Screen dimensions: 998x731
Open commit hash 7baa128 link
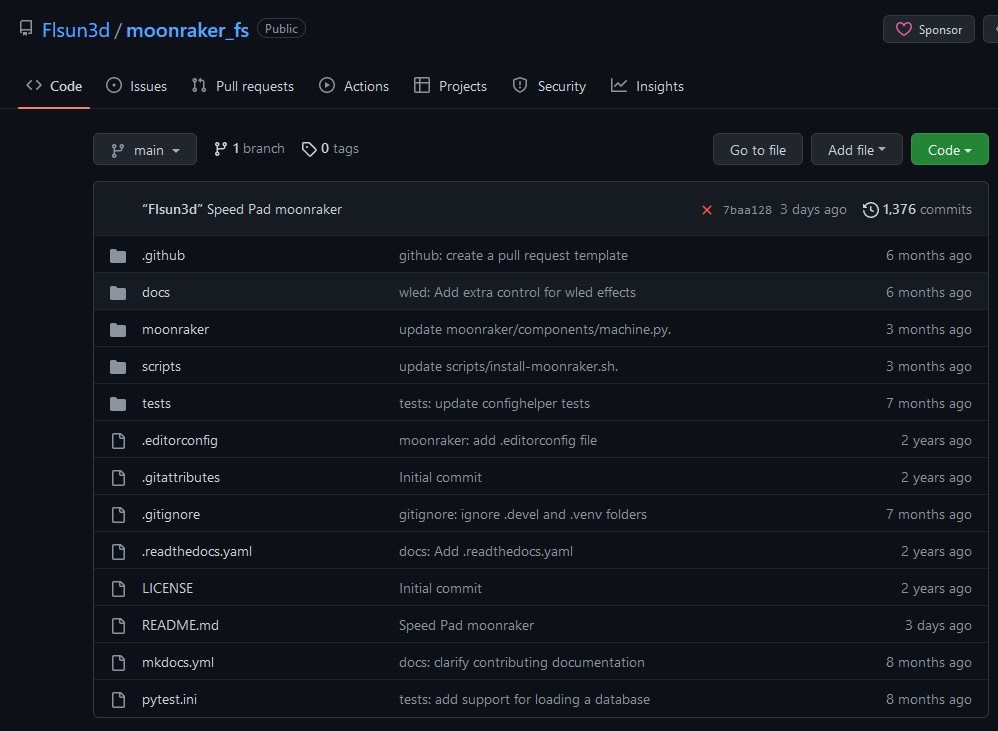(747, 210)
